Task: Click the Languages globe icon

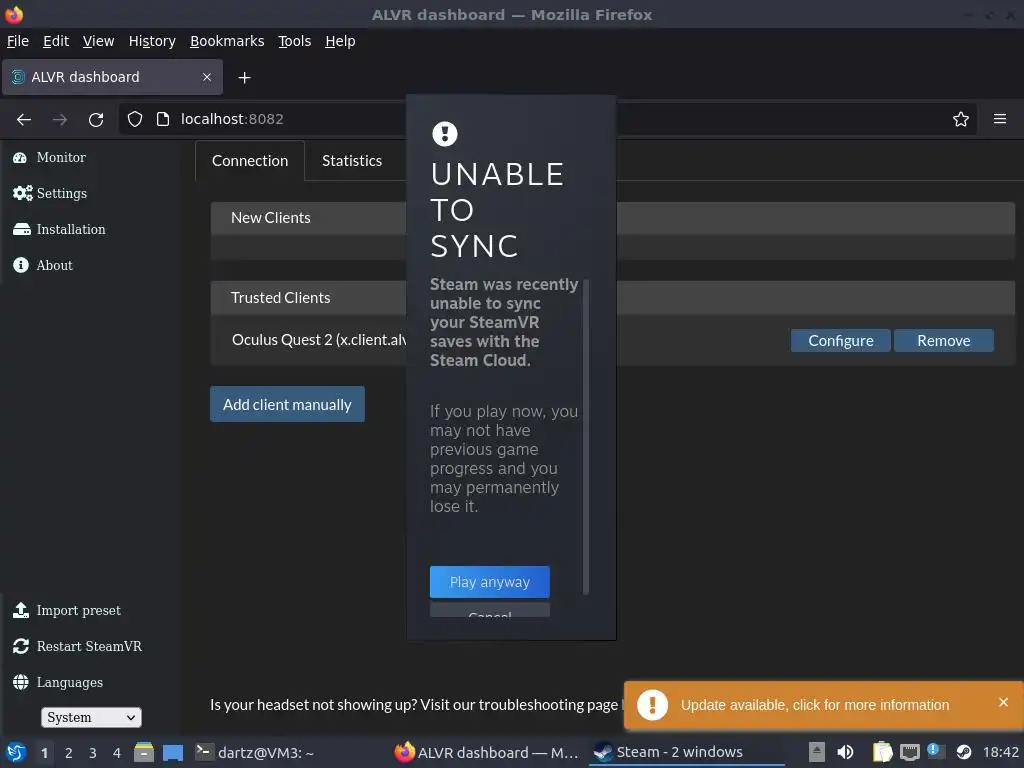Action: click(x=21, y=682)
